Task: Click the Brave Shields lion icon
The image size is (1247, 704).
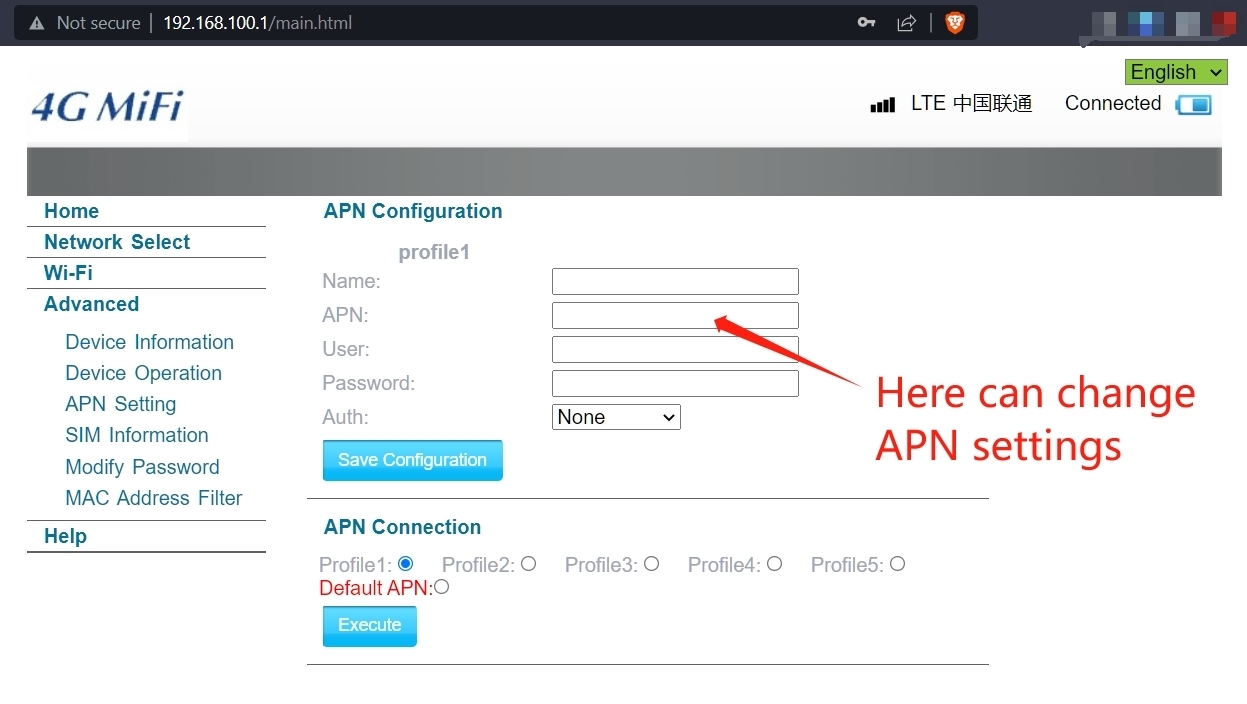Action: click(x=955, y=23)
